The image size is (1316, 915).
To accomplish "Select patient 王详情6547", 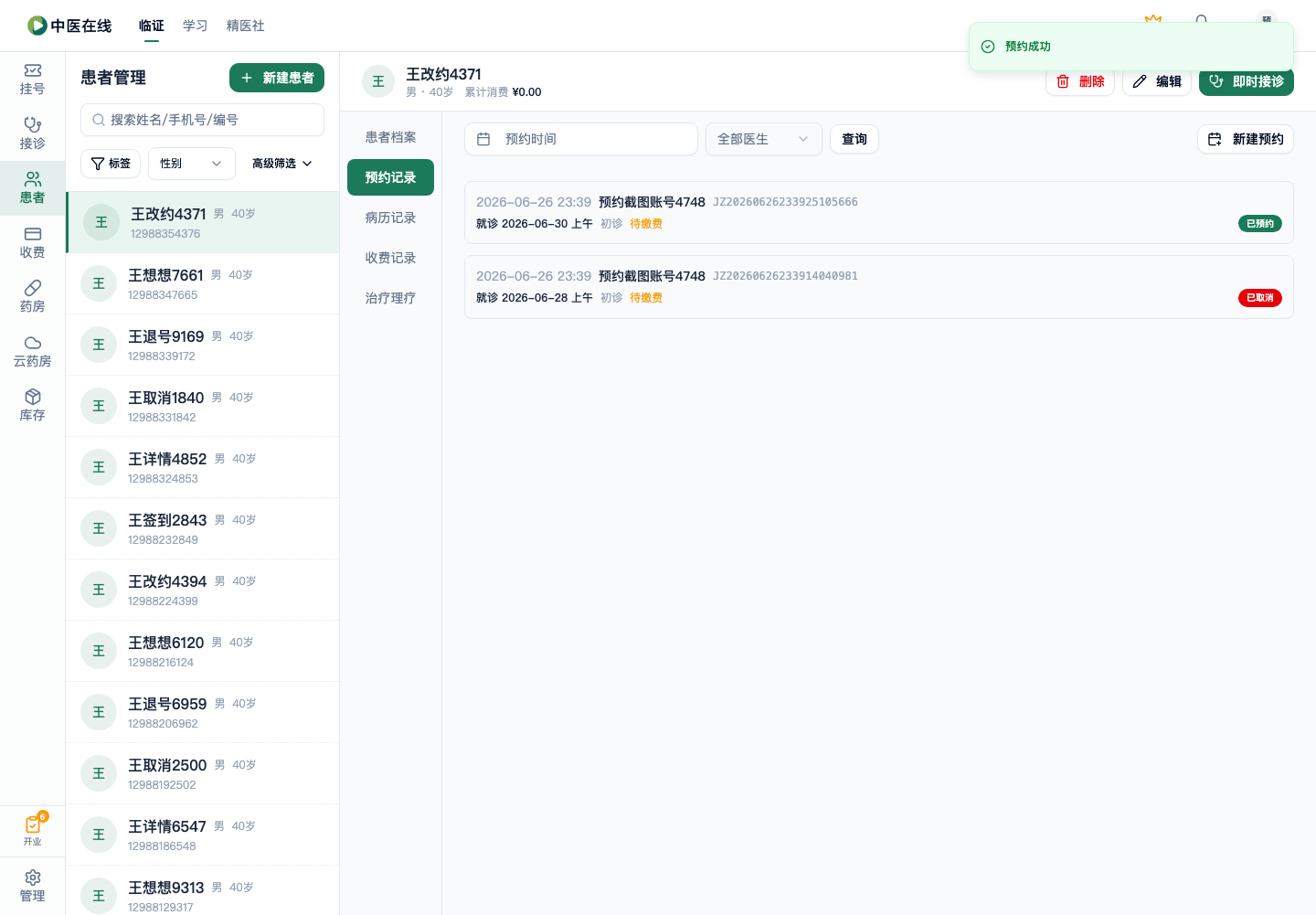I will pos(202,835).
